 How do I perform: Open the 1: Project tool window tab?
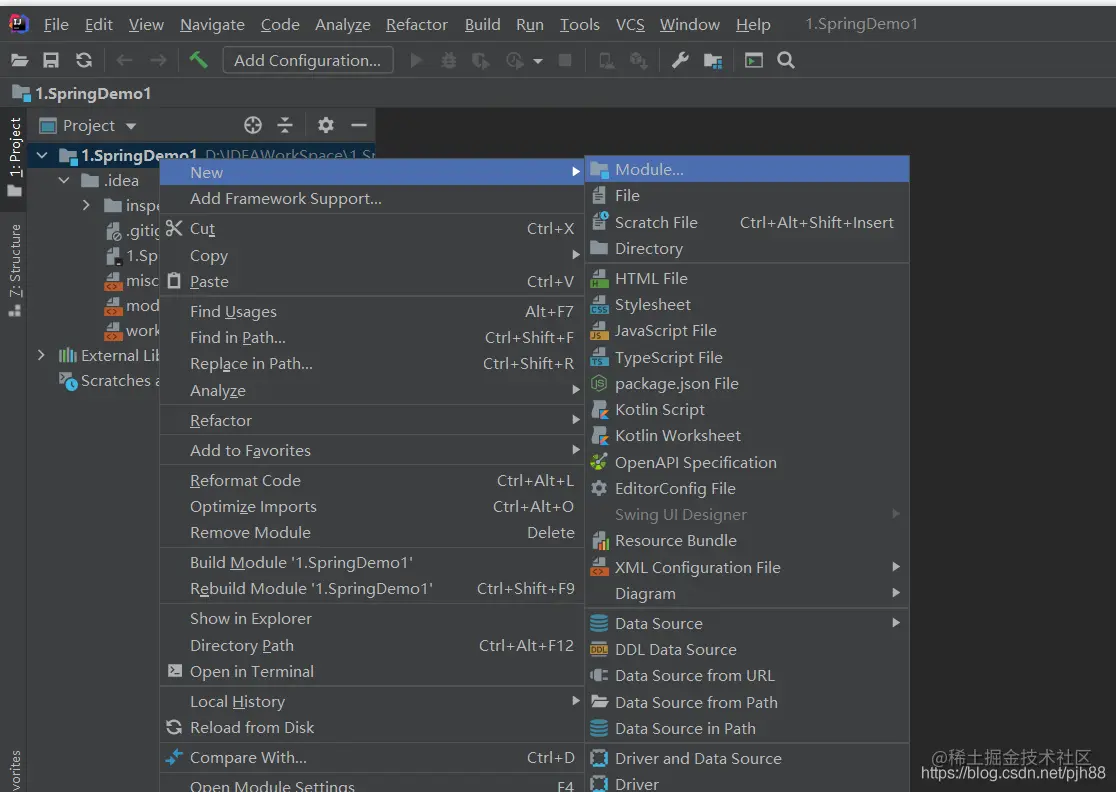point(15,157)
